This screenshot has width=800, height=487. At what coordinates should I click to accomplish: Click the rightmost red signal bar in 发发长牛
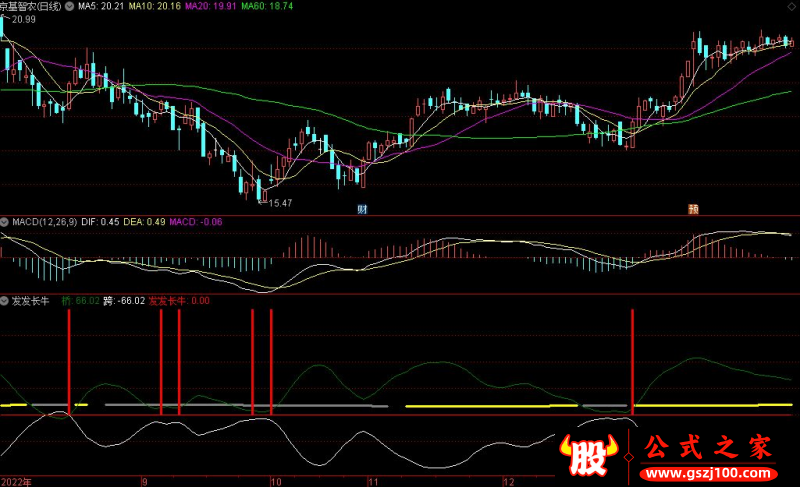tap(632, 360)
